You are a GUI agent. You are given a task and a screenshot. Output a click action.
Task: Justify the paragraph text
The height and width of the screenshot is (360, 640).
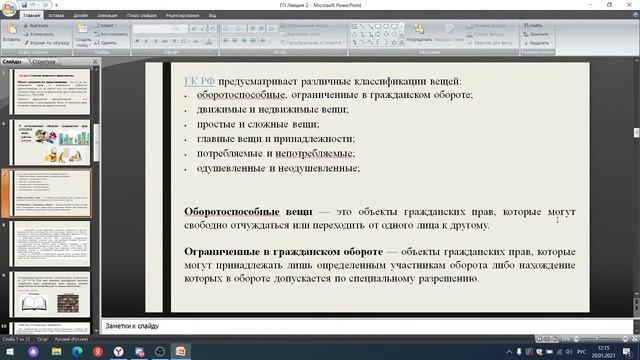253,41
